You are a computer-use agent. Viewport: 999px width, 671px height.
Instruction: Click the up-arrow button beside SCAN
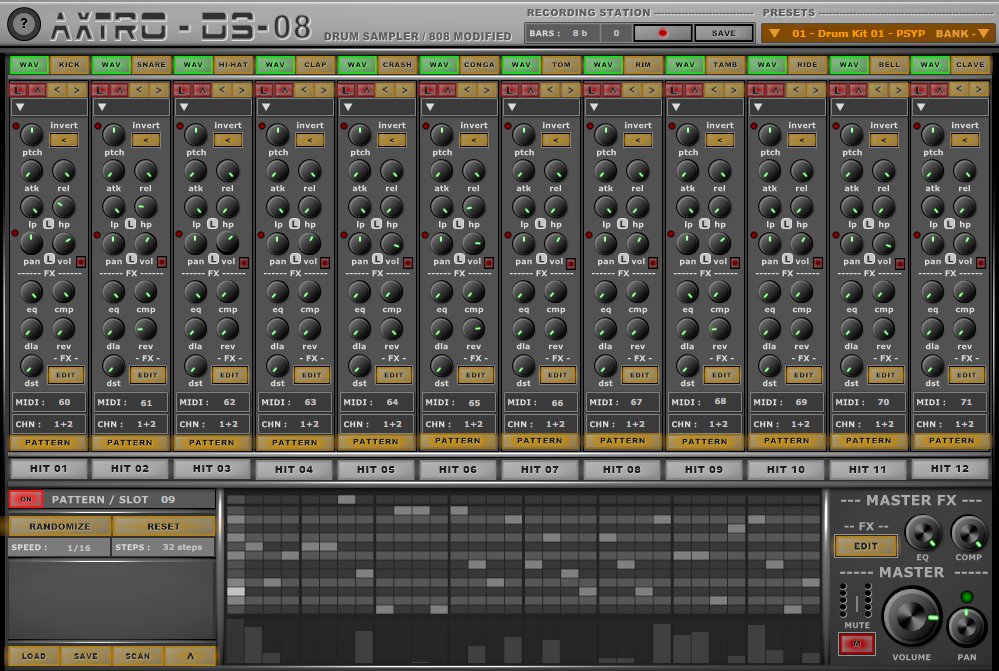coord(189,656)
